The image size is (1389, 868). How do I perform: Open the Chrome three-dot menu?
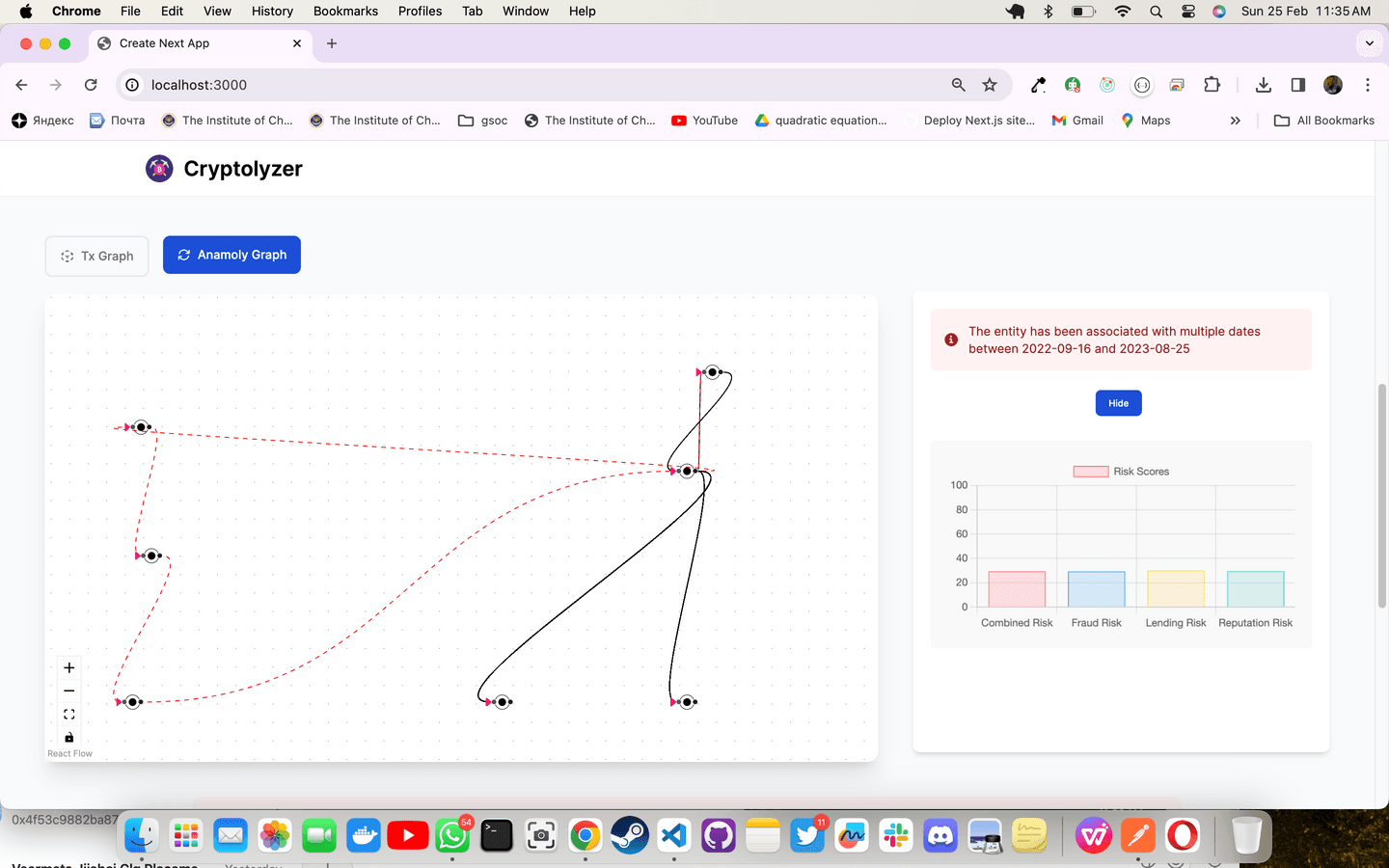pyautogui.click(x=1368, y=85)
